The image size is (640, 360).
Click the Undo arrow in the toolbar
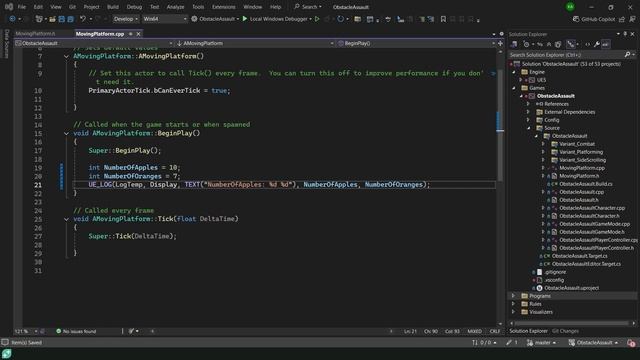tap(83, 19)
